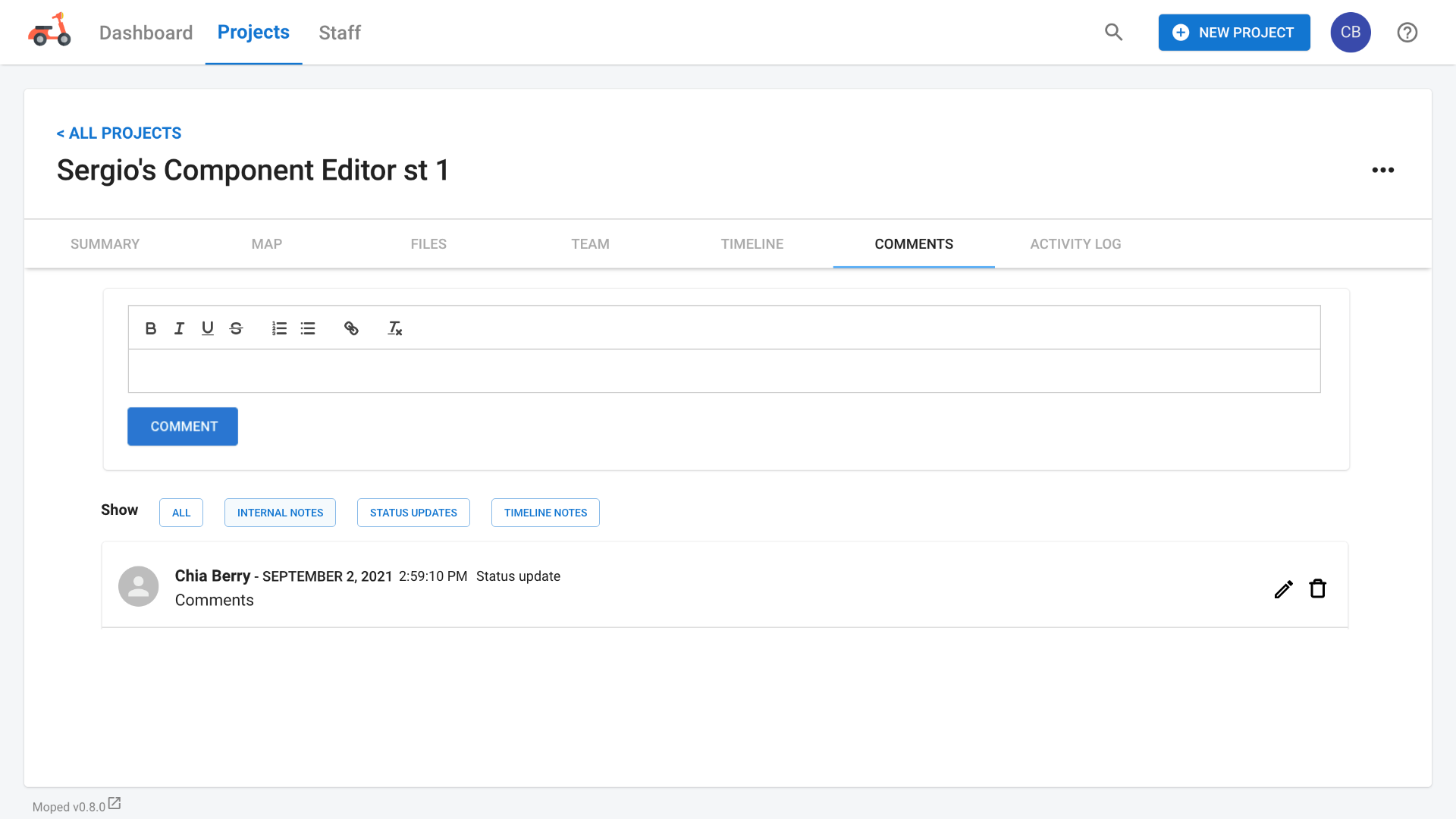Switch to the SUMMARY tab

pos(105,244)
